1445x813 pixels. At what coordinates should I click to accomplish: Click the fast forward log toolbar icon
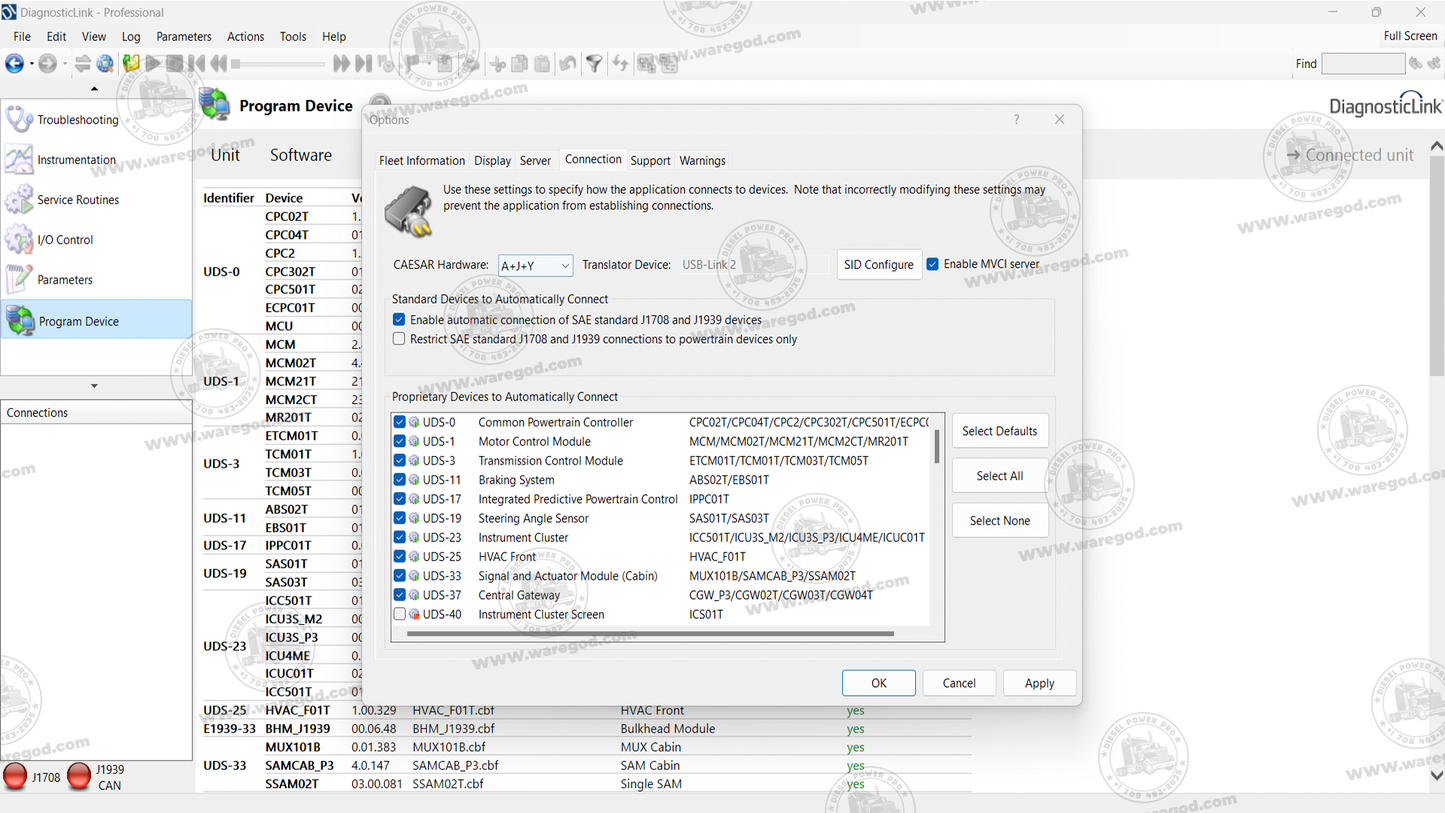[341, 64]
